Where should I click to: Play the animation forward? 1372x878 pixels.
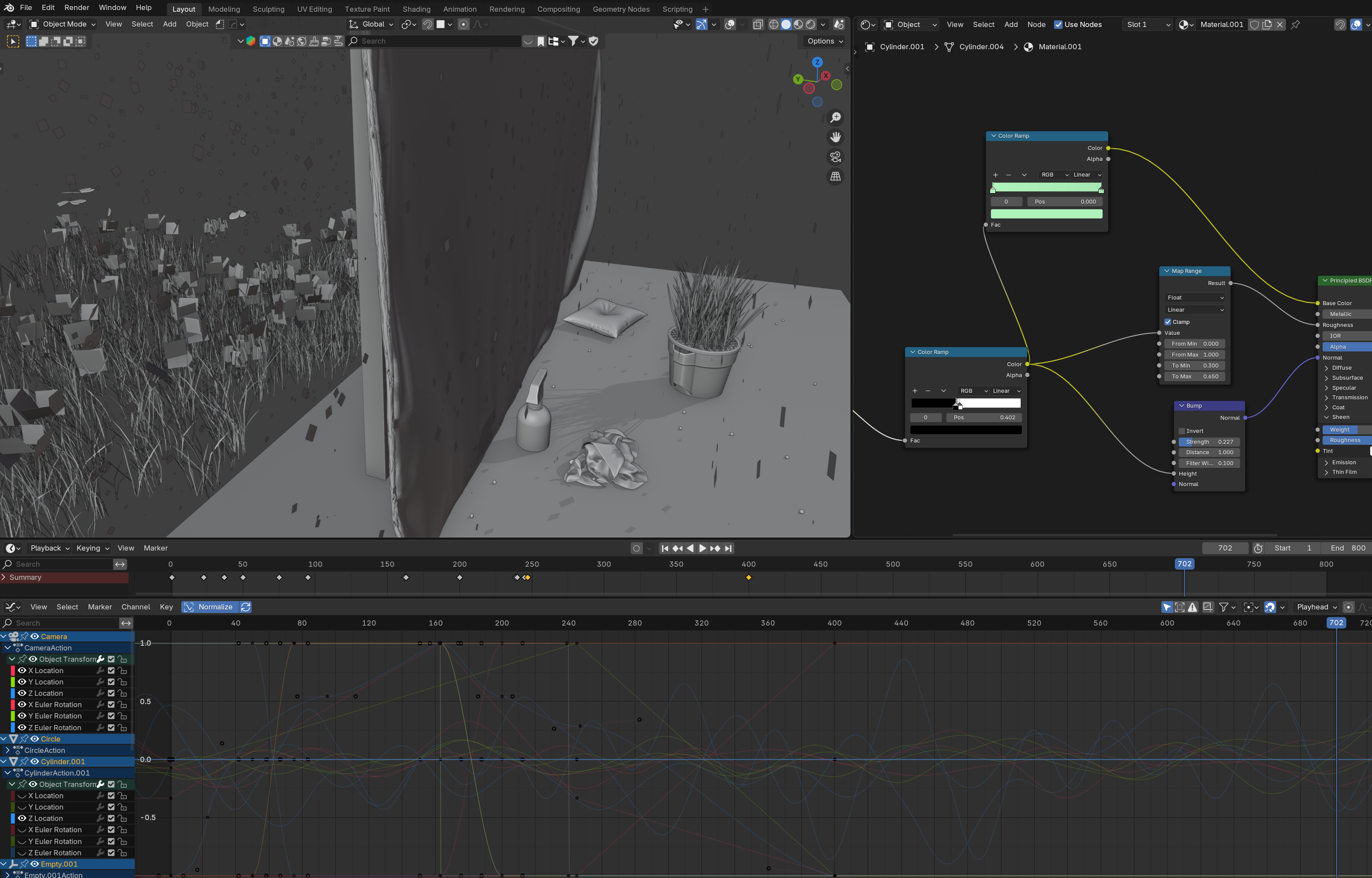[x=702, y=548]
